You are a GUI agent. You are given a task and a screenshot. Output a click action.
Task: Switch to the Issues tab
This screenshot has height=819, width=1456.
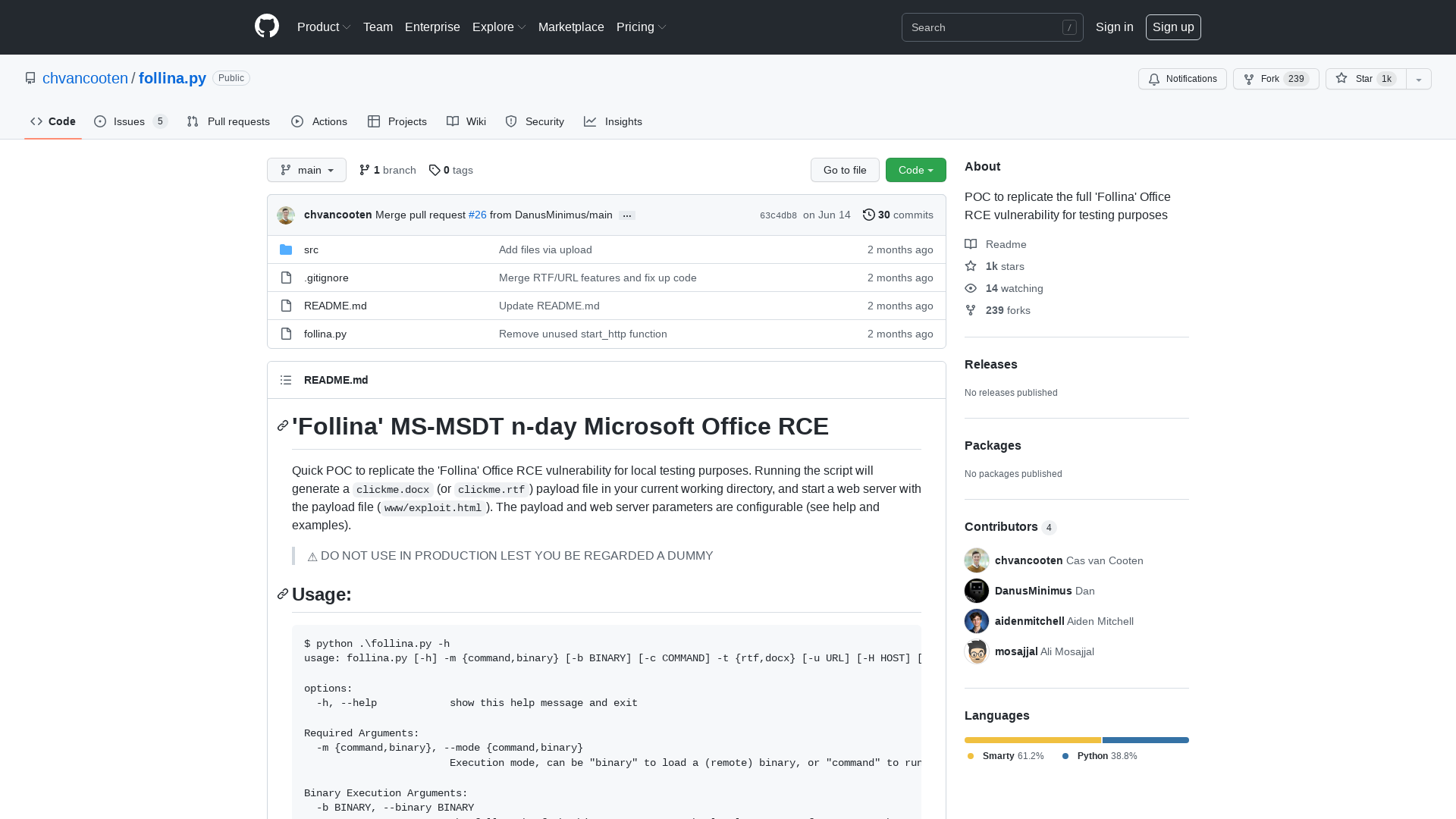coord(130,121)
